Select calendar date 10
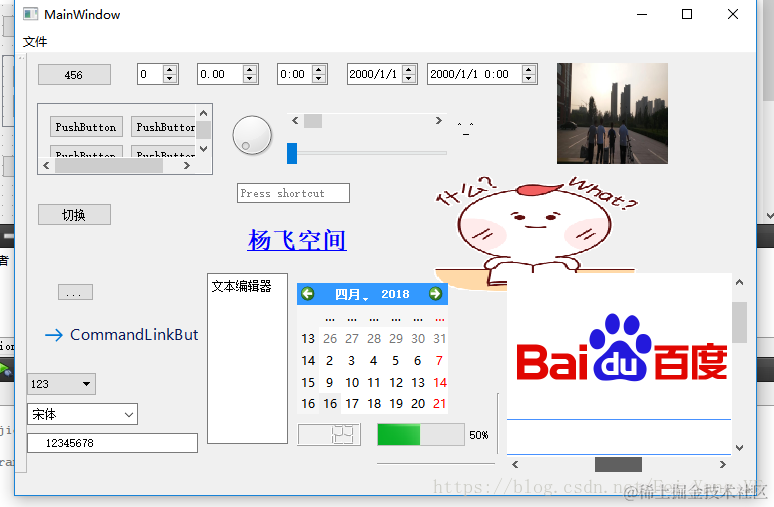 (x=352, y=383)
